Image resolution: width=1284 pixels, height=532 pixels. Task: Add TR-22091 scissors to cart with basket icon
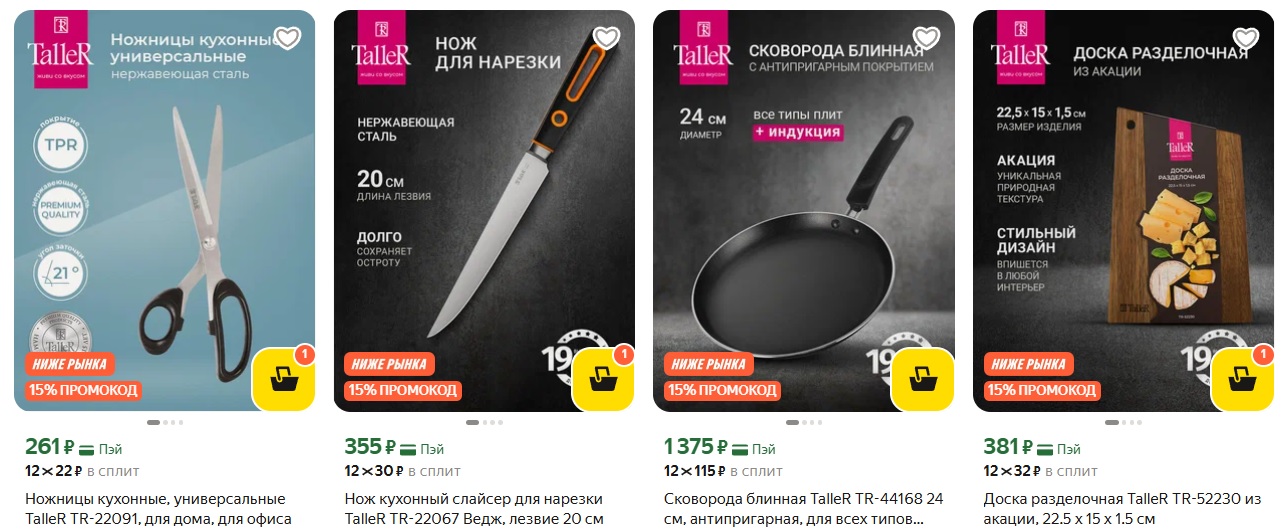(x=284, y=380)
